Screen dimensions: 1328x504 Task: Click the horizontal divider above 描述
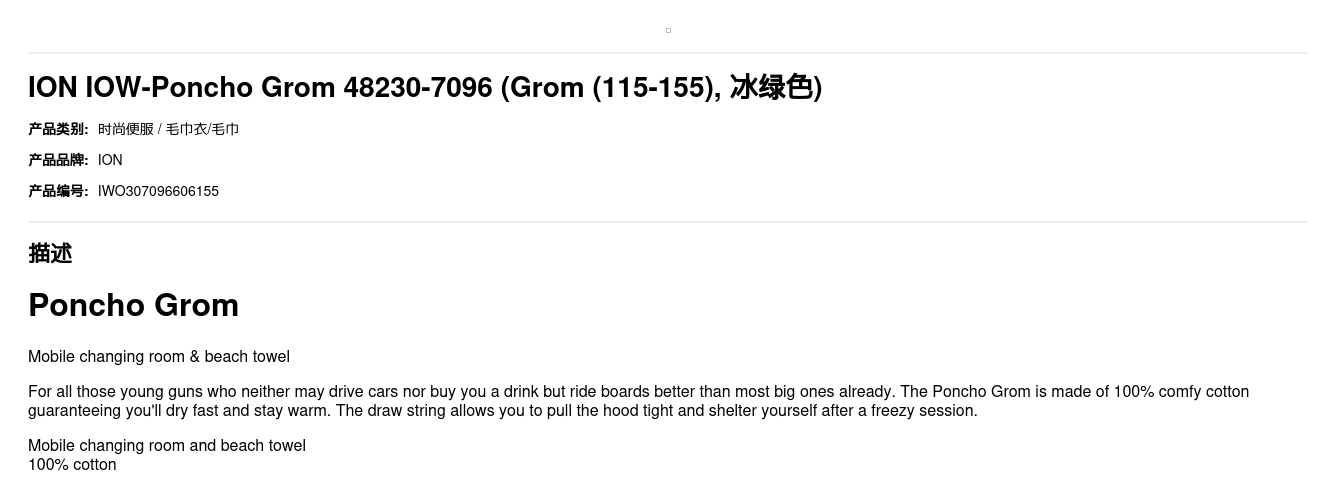668,222
